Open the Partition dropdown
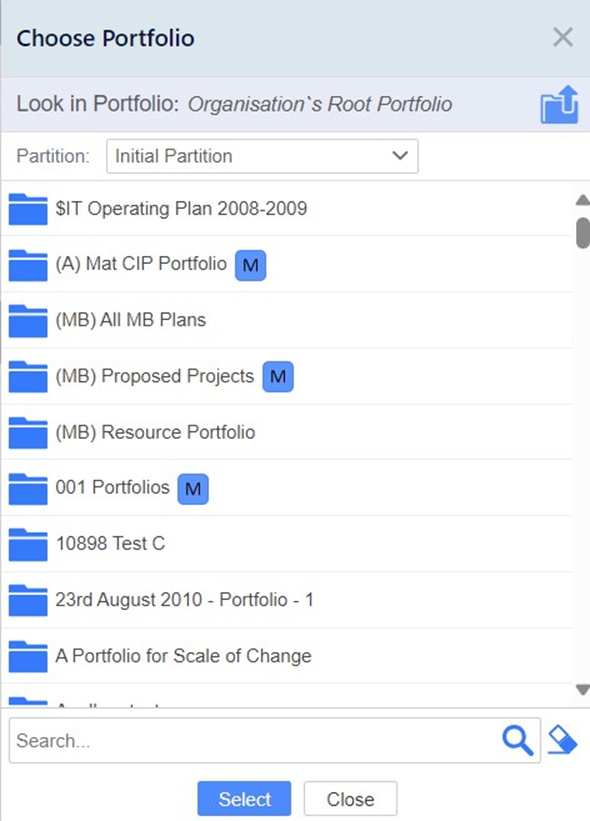Screen dimensions: 590x821 [262, 156]
